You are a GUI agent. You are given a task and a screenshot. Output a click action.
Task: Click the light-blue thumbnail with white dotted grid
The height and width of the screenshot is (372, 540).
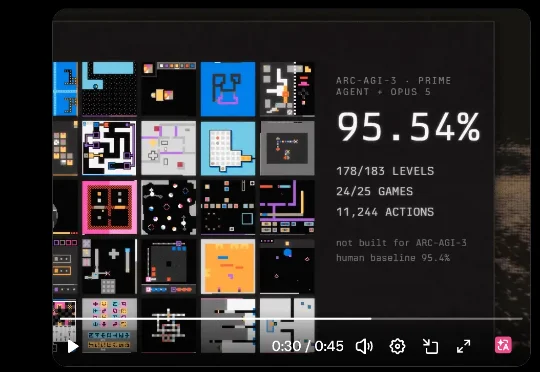click(x=228, y=148)
